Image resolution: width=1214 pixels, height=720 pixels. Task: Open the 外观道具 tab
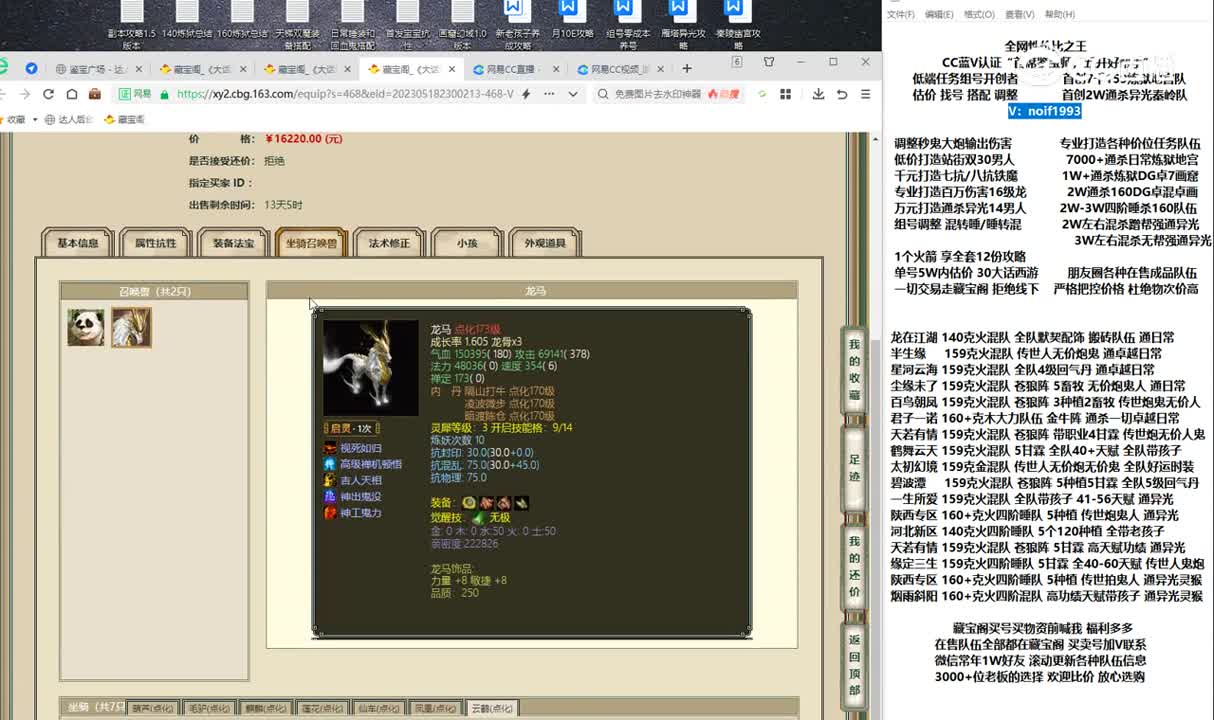tap(545, 243)
